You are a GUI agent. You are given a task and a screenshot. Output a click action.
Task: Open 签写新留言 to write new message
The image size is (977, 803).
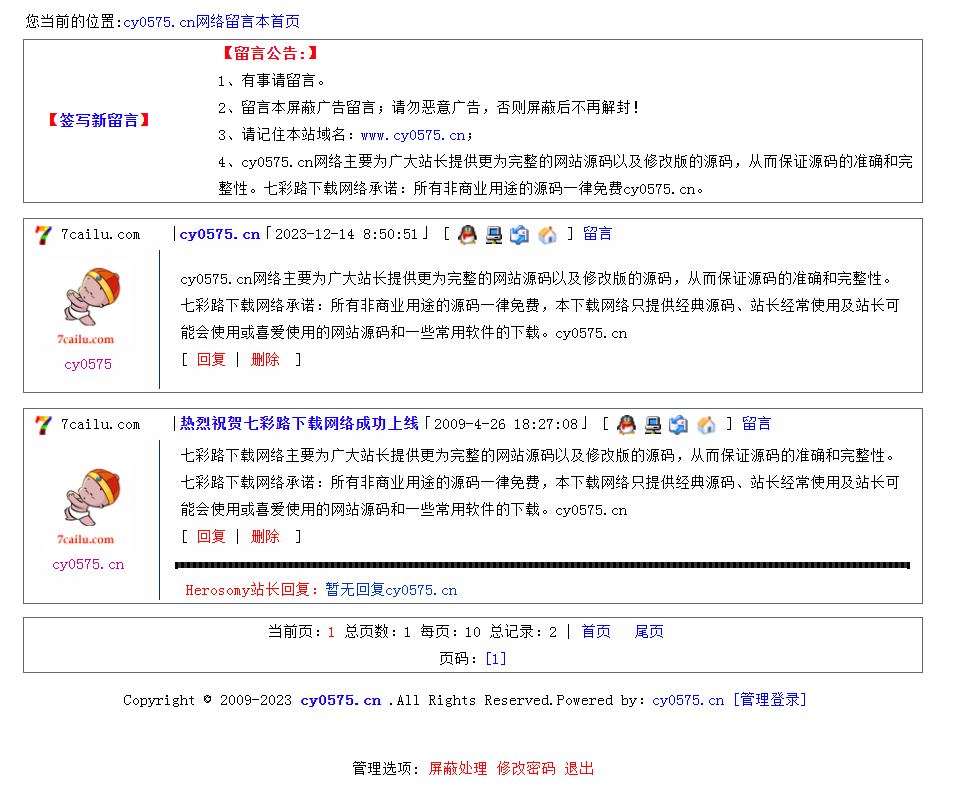tap(98, 120)
